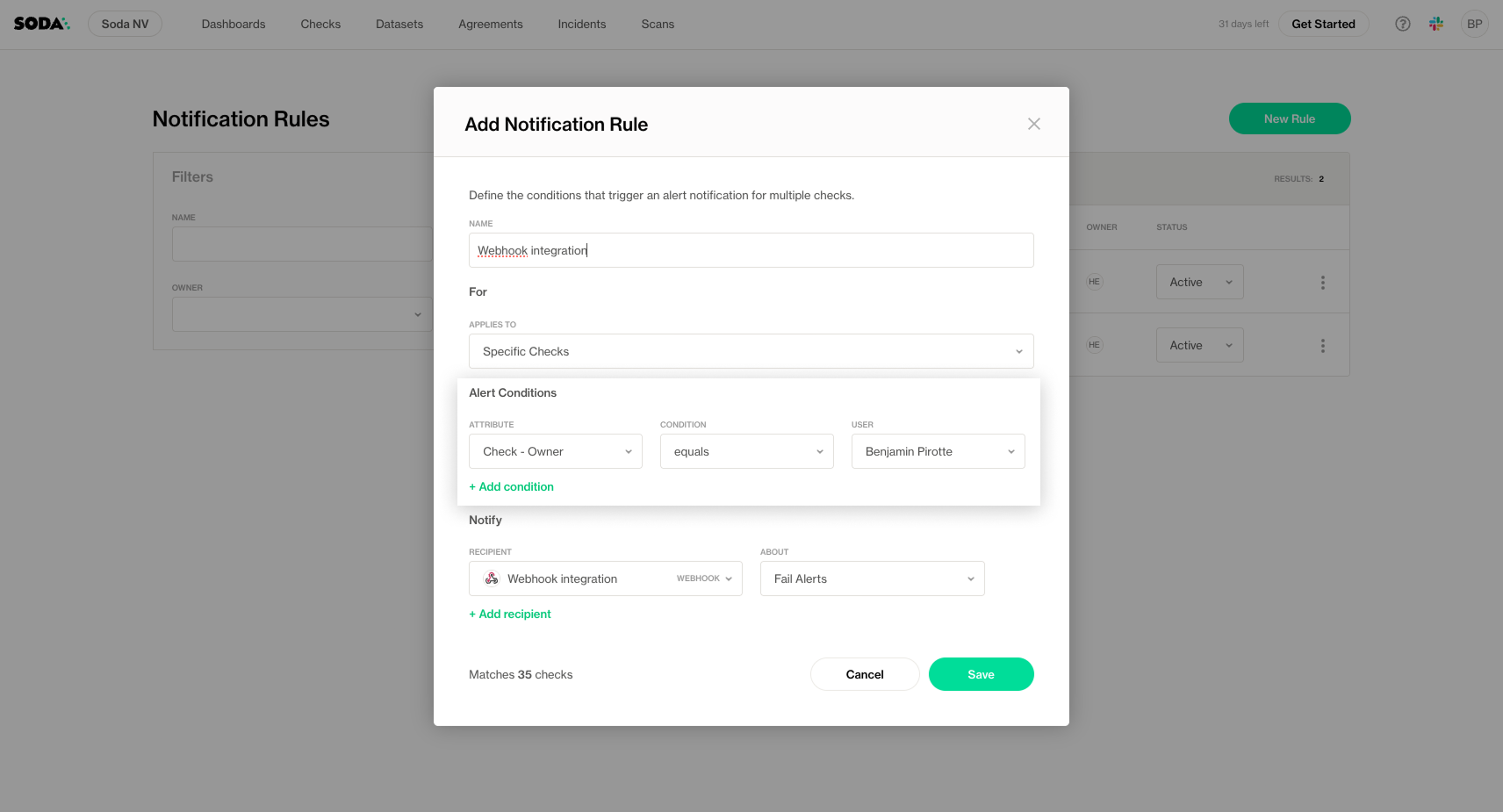Open the BP user avatar menu

1475,24
